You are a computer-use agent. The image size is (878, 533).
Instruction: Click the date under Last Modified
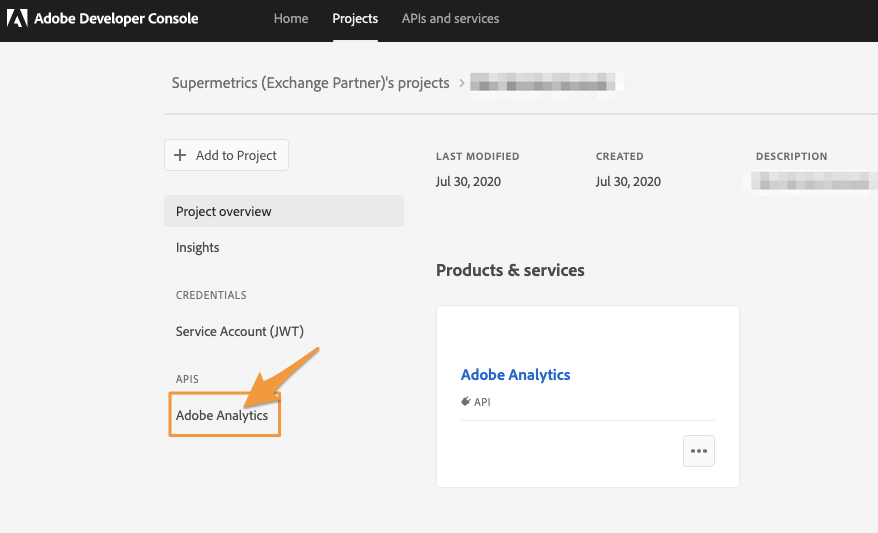(468, 182)
